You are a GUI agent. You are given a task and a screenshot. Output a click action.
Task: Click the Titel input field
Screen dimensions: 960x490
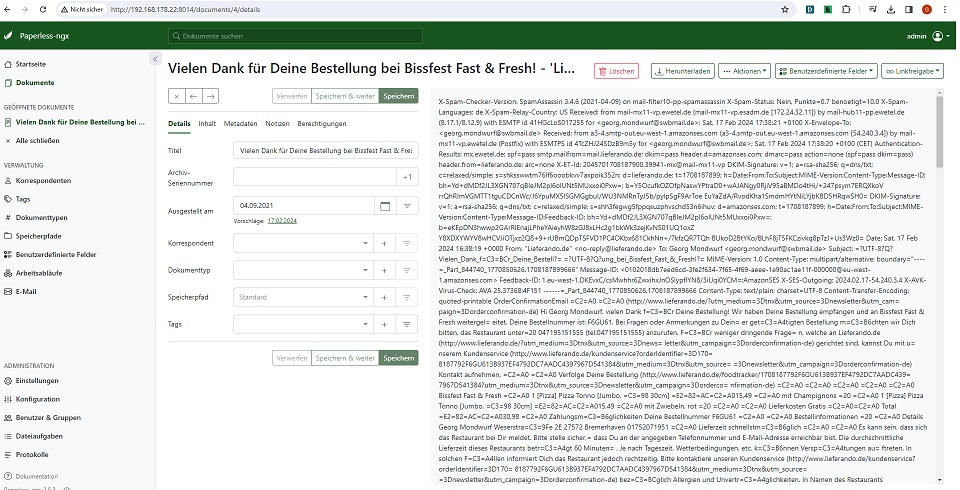click(326, 151)
